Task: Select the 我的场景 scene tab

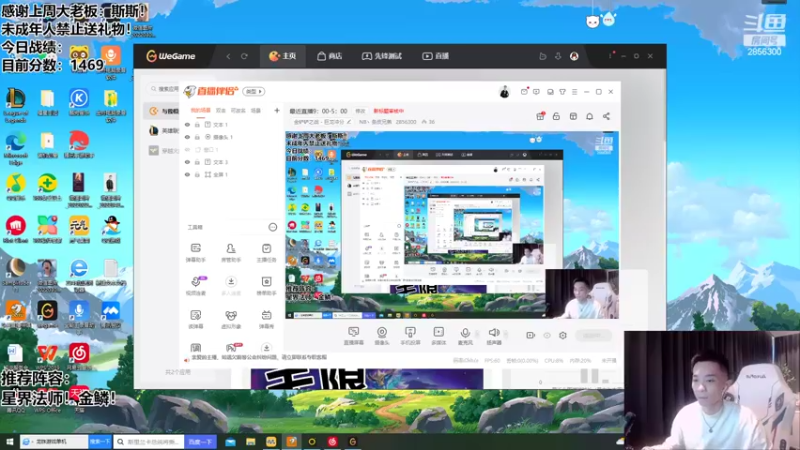Action: (200, 110)
